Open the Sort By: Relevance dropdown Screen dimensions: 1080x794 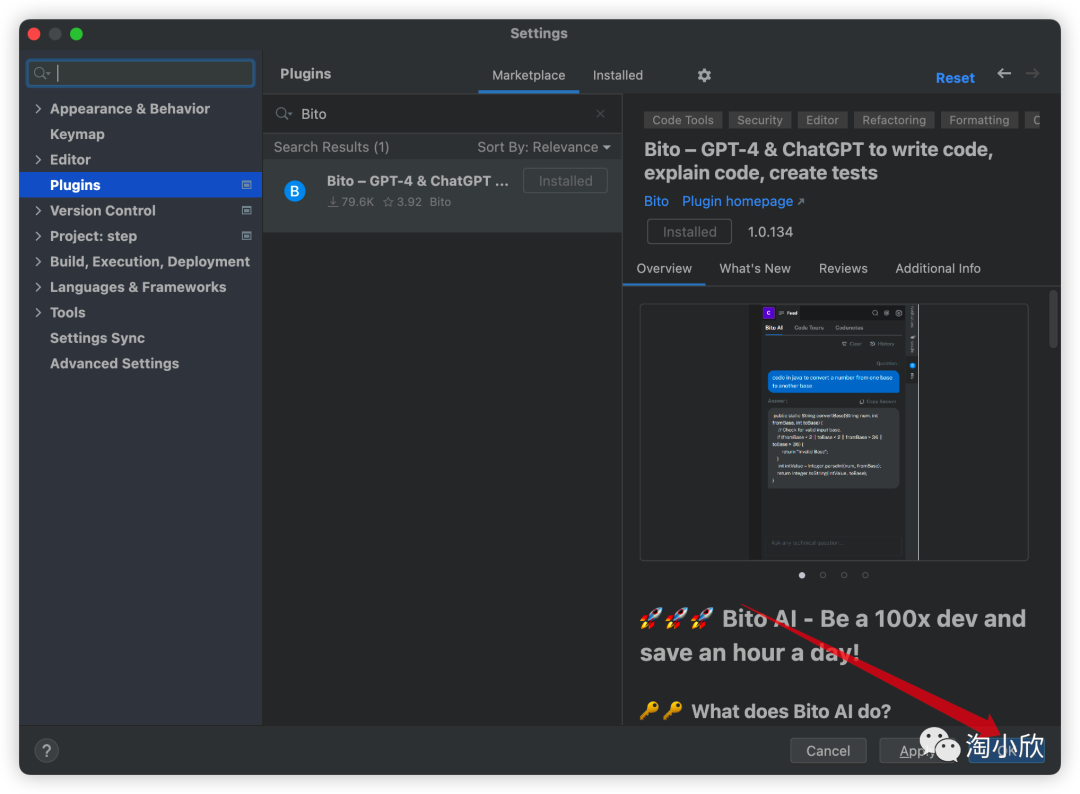(543, 147)
